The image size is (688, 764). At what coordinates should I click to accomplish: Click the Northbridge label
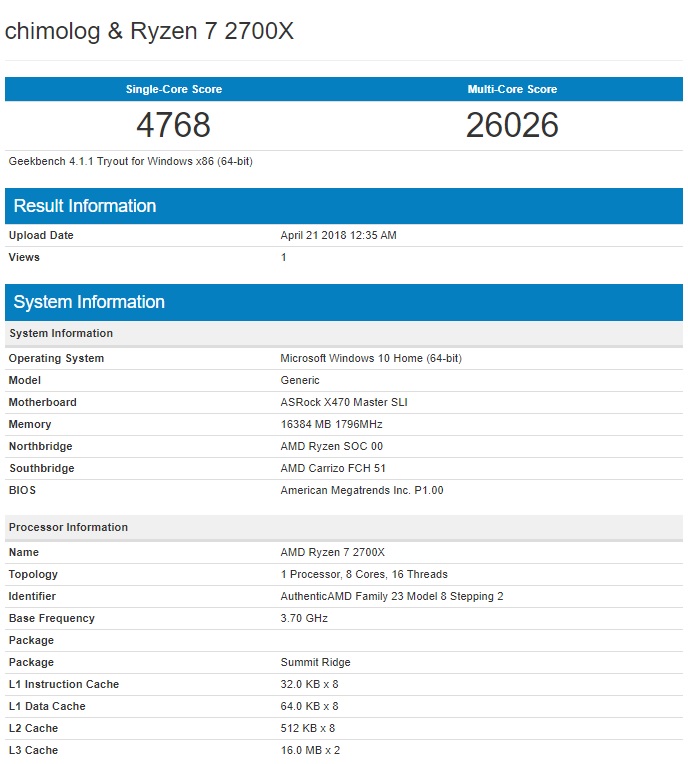(40, 446)
